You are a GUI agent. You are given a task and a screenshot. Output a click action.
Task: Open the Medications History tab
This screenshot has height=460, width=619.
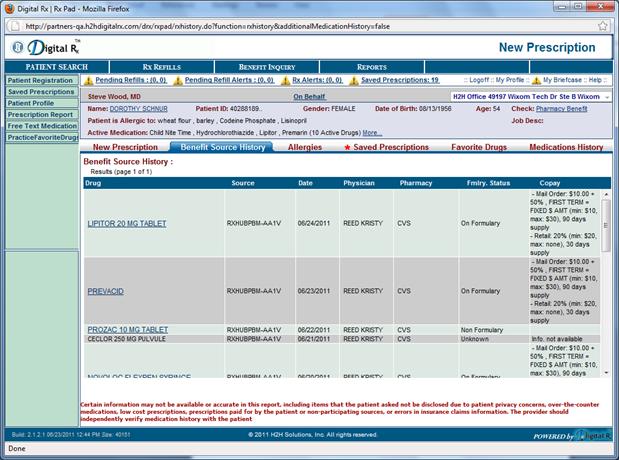tap(565, 147)
